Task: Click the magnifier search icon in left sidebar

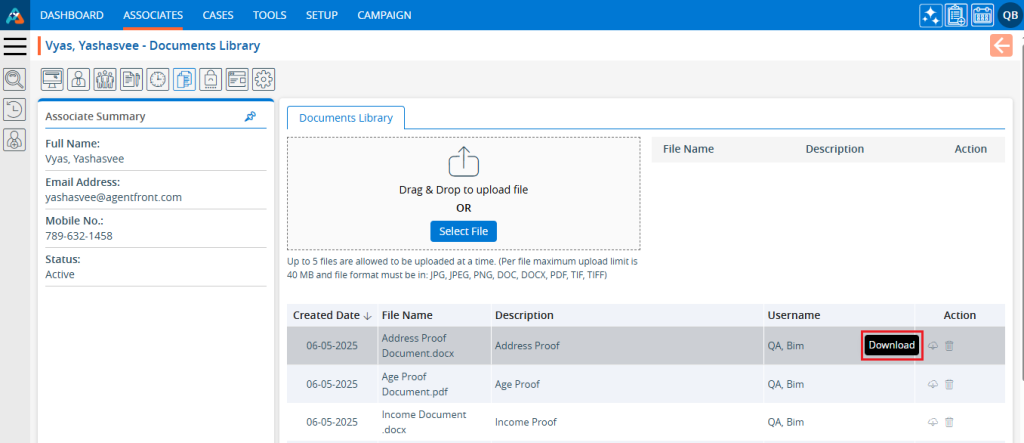Action: pyautogui.click(x=15, y=79)
